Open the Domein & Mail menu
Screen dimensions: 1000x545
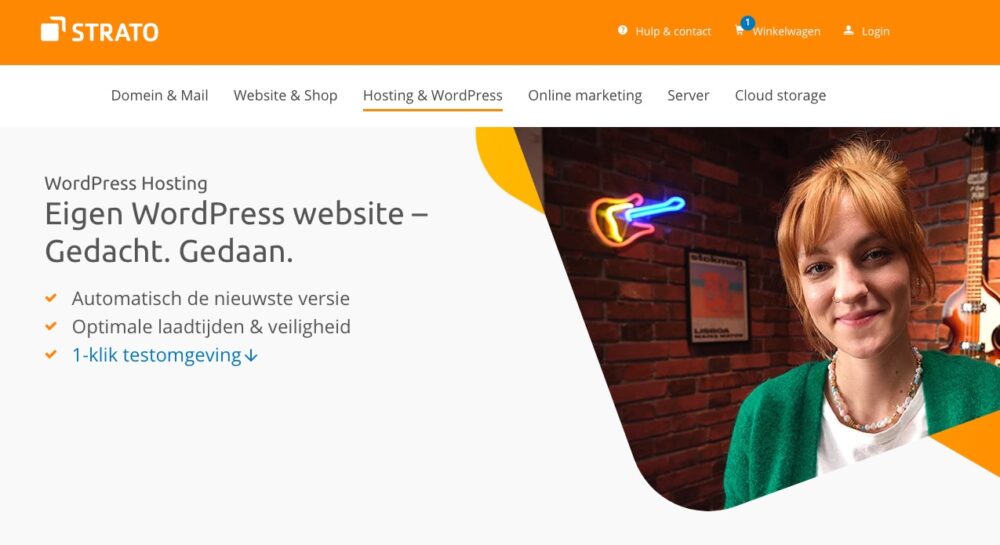[x=159, y=95]
